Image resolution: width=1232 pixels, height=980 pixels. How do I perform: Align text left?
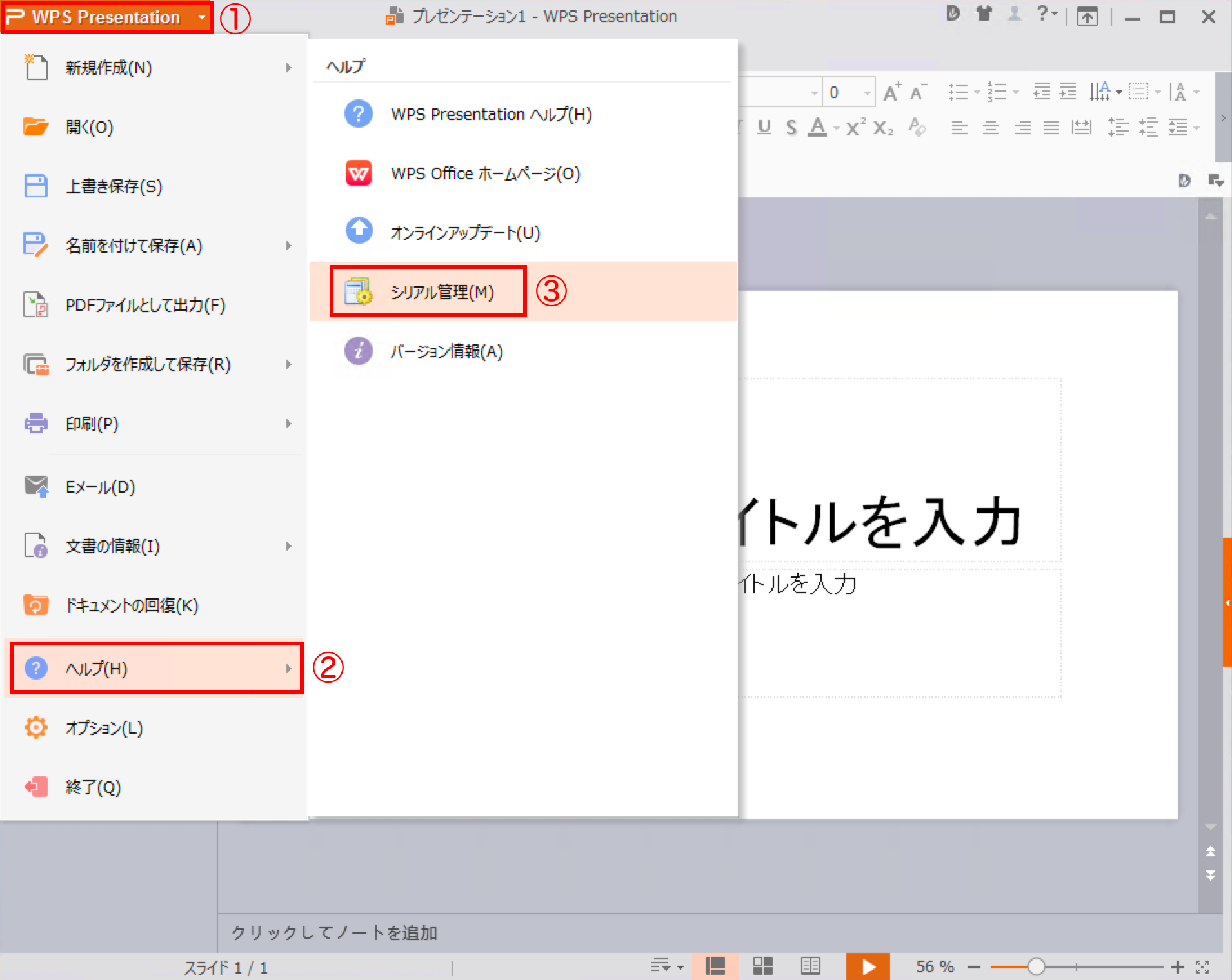(960, 128)
